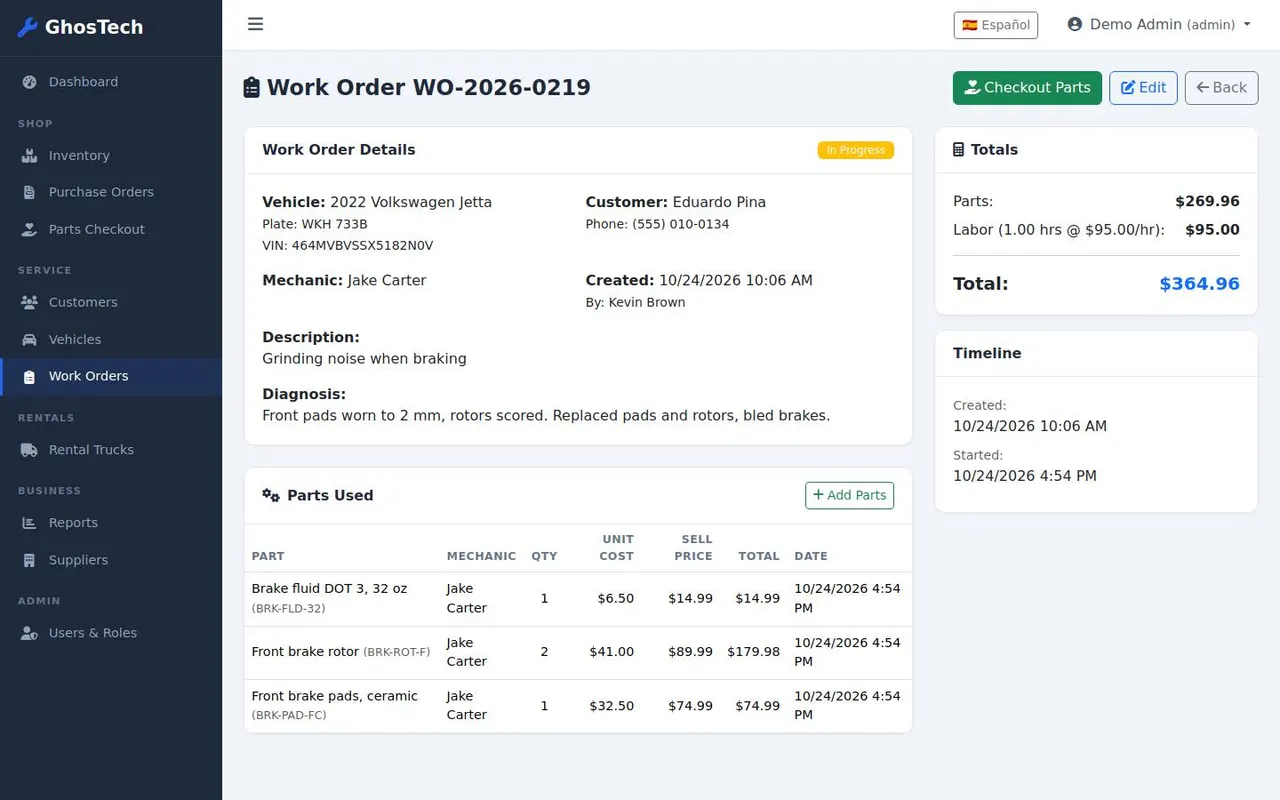Select the total amount $364.96
Screen dimensions: 1280x800
tap(1199, 284)
